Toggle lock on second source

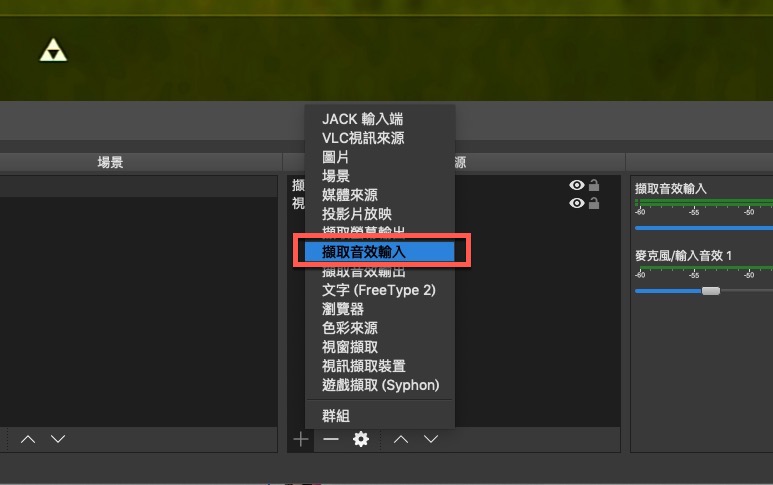[594, 203]
